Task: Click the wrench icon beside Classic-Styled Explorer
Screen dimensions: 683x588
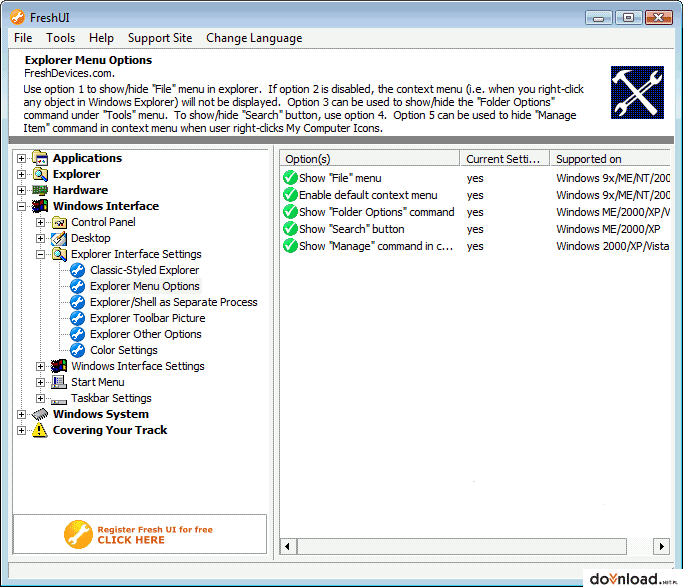Action: (x=78, y=270)
